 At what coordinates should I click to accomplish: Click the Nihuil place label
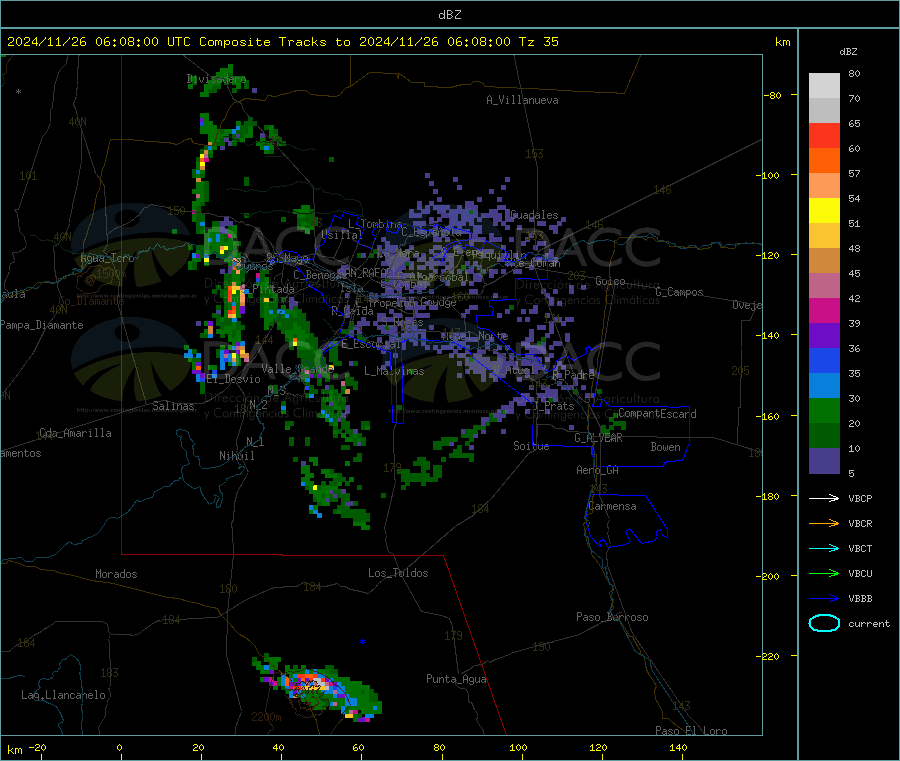236,456
